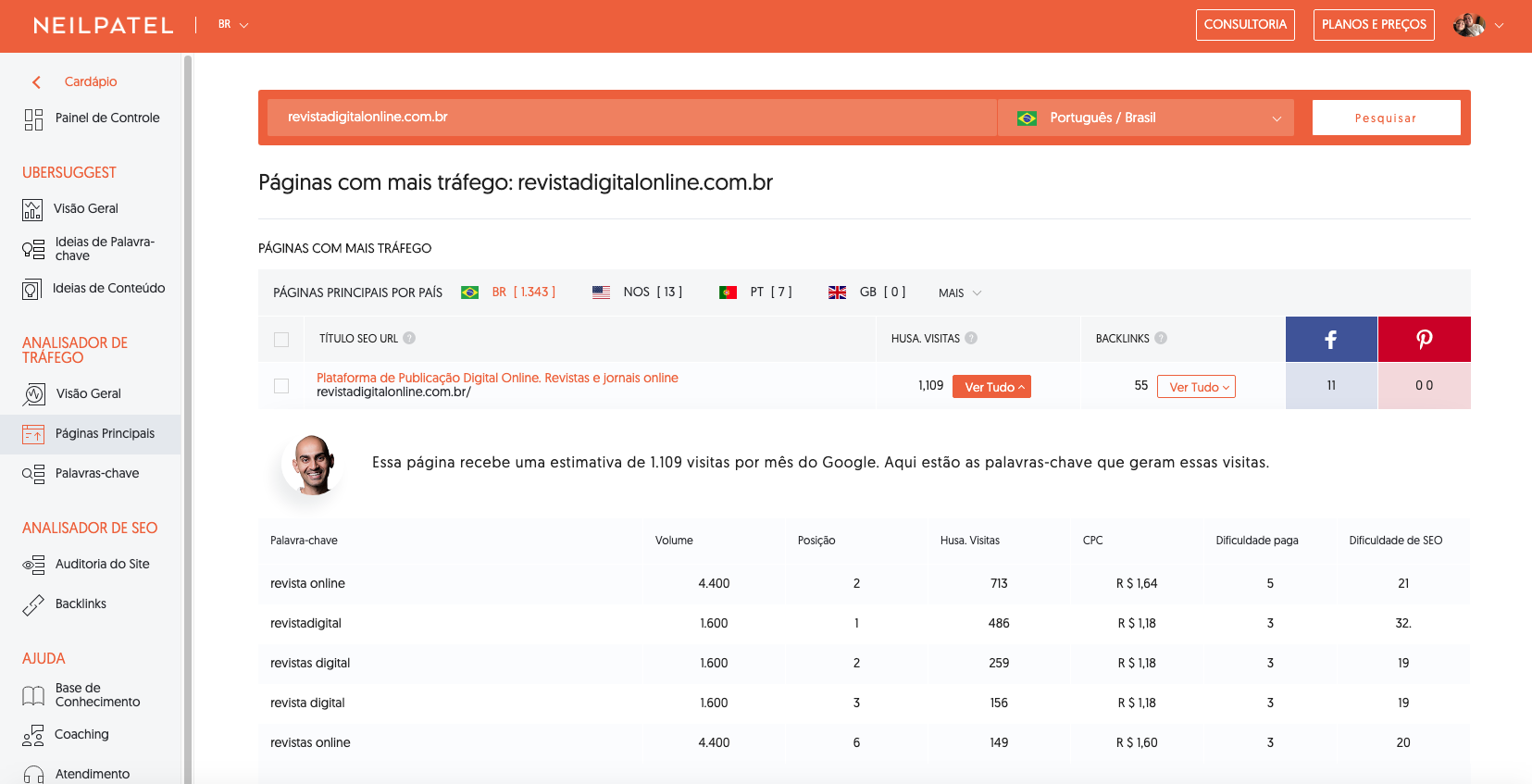Image resolution: width=1532 pixels, height=784 pixels.
Task: Click the Brazil flag in country filter
Action: point(469,292)
